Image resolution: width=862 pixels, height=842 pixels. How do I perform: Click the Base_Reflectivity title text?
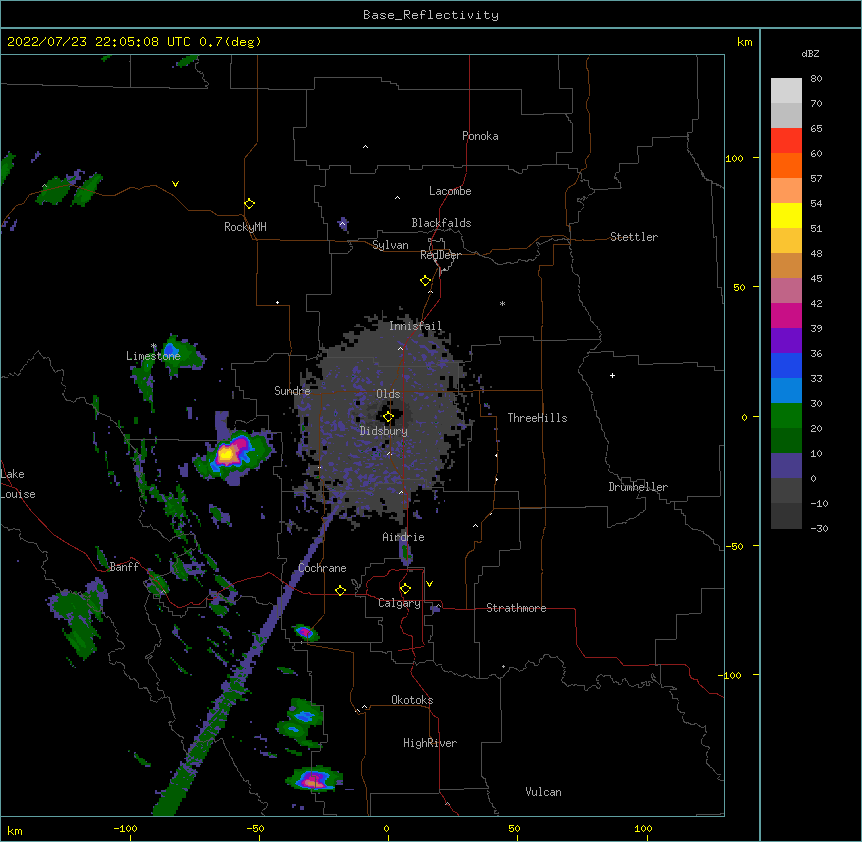click(x=431, y=15)
